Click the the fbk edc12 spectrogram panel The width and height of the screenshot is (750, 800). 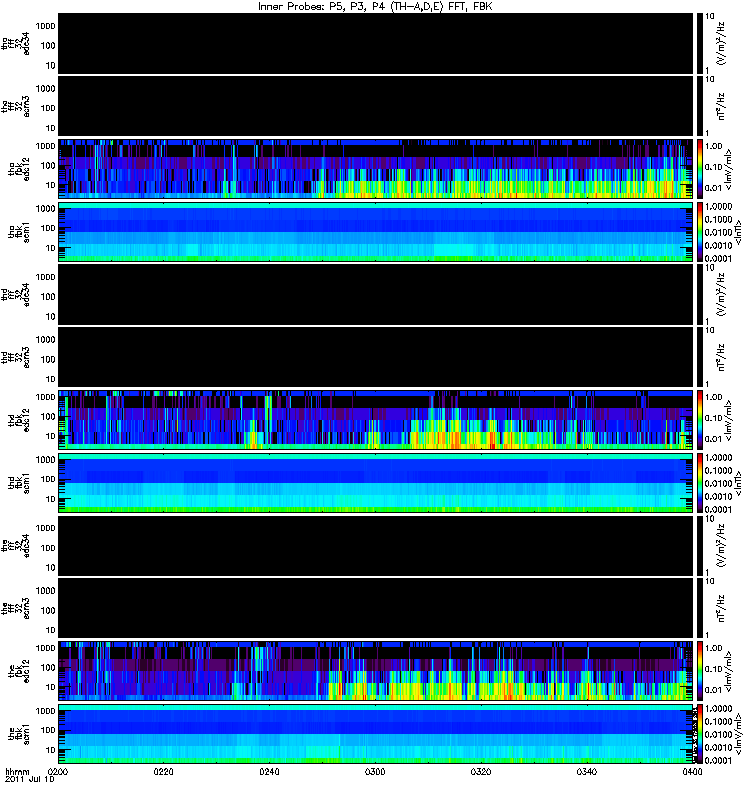point(376,671)
